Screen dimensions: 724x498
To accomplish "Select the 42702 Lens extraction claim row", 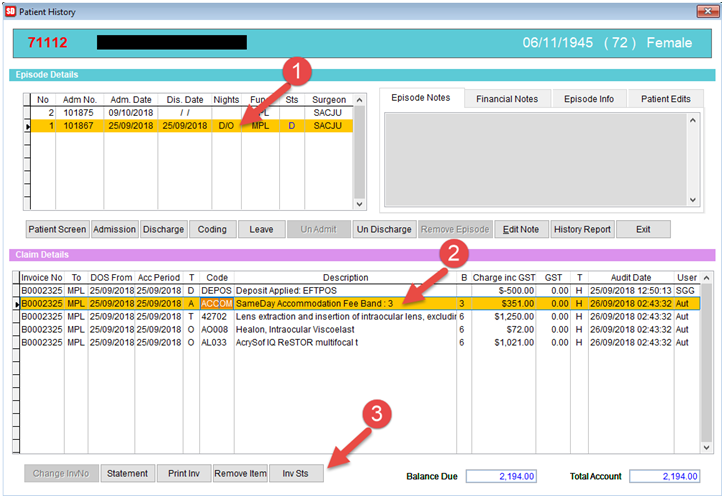I will (x=360, y=317).
